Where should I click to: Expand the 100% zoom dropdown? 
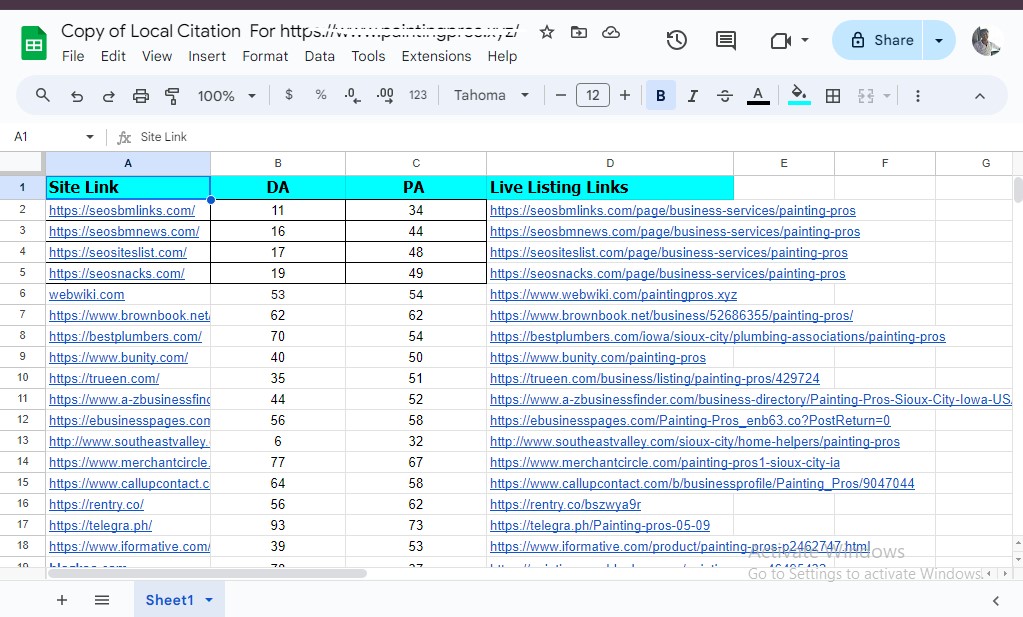click(226, 96)
